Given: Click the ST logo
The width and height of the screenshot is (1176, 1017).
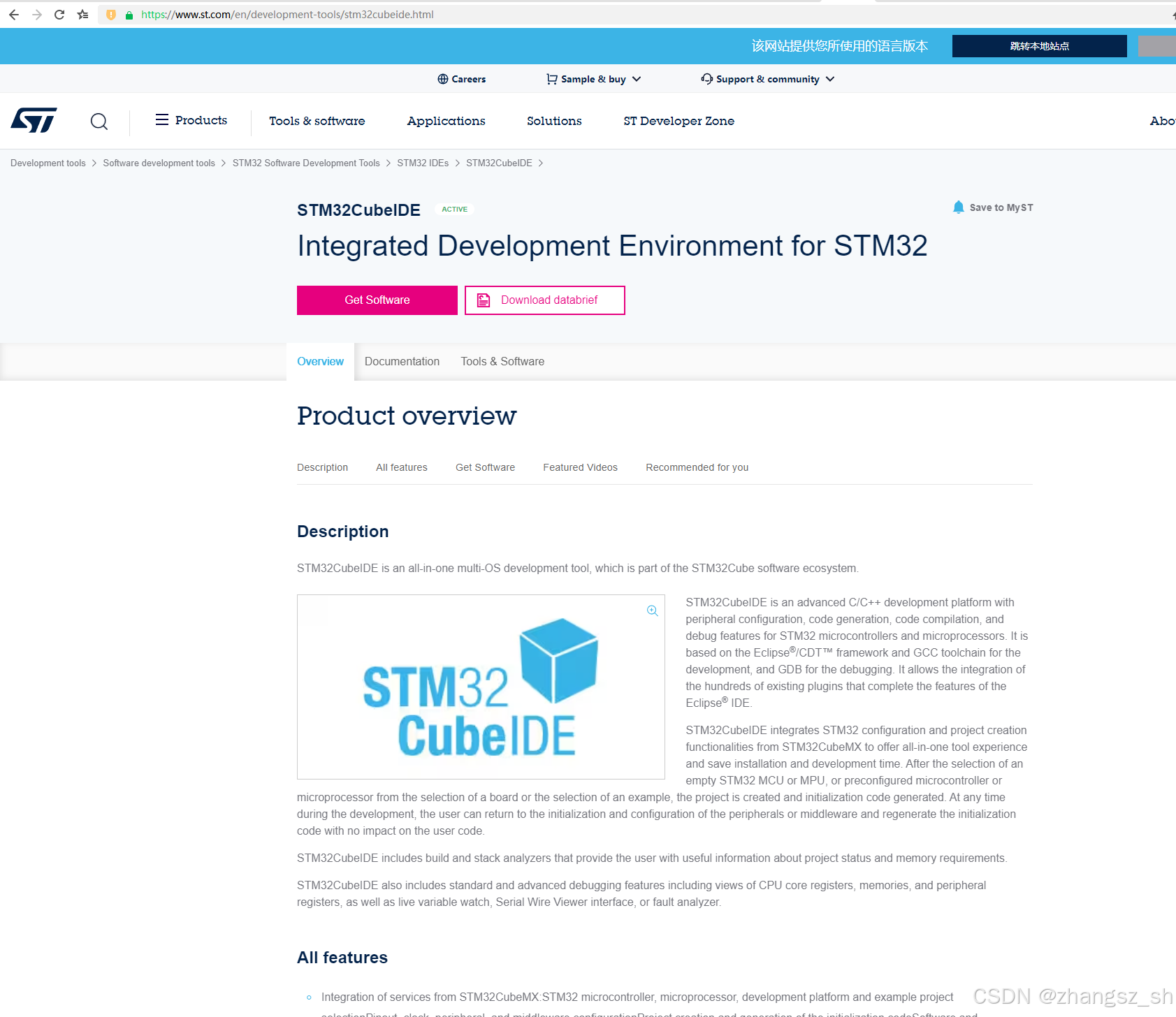Looking at the screenshot, I should (x=34, y=120).
